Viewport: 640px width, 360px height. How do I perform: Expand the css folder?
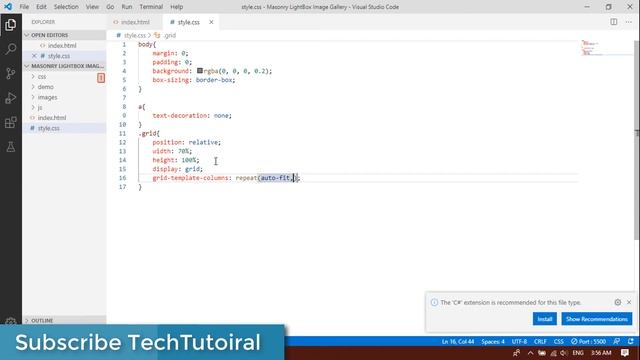[33, 76]
